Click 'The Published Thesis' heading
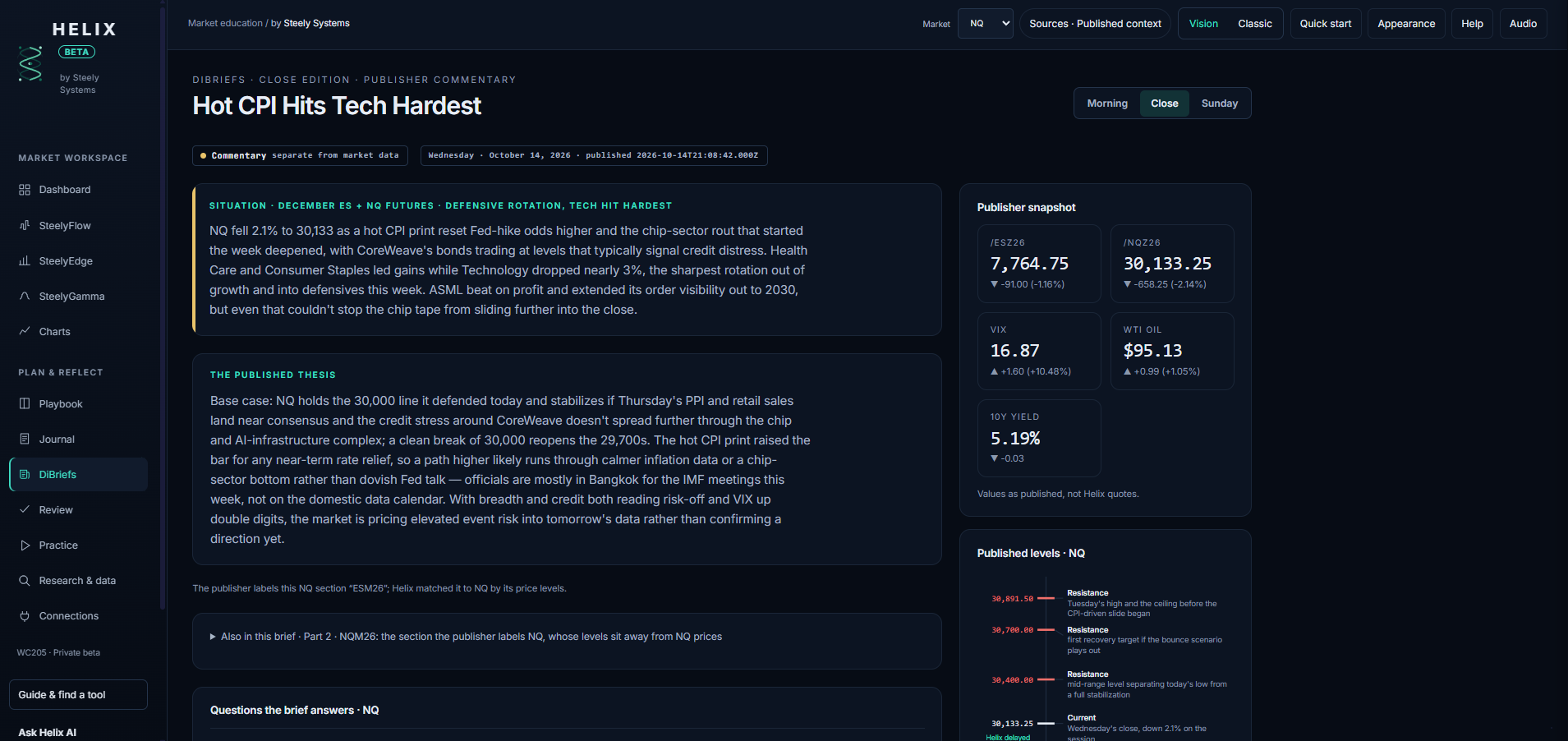The image size is (1568, 741). click(x=273, y=375)
